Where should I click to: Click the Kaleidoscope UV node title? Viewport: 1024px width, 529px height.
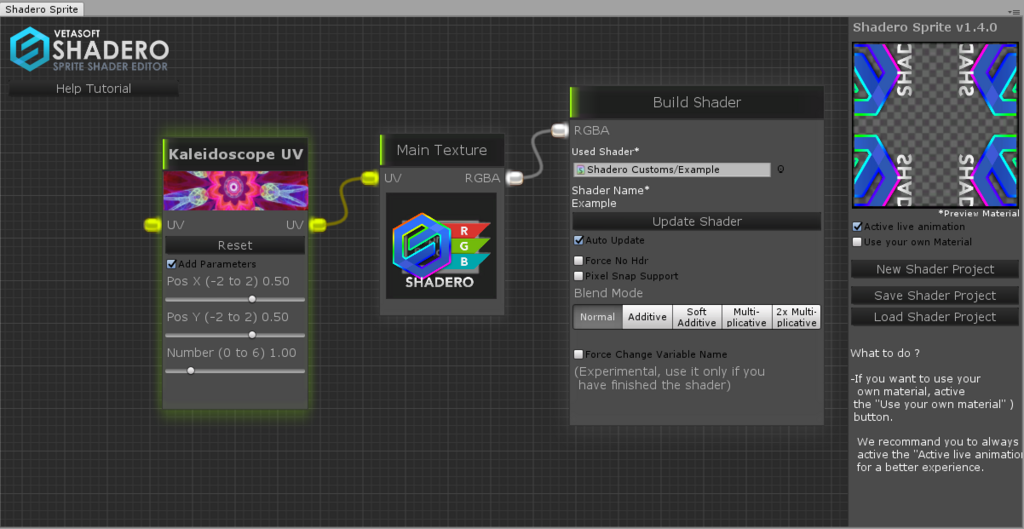(x=235, y=155)
